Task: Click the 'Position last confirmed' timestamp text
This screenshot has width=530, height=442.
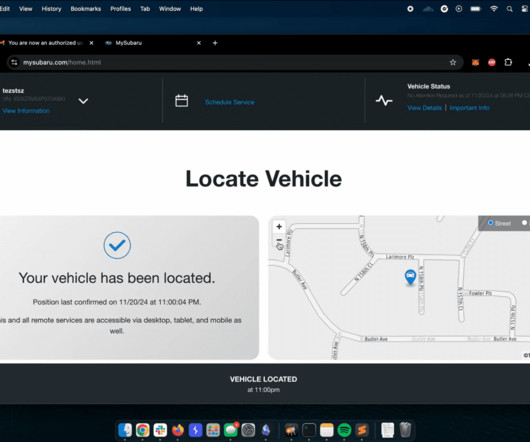Action: tap(117, 302)
